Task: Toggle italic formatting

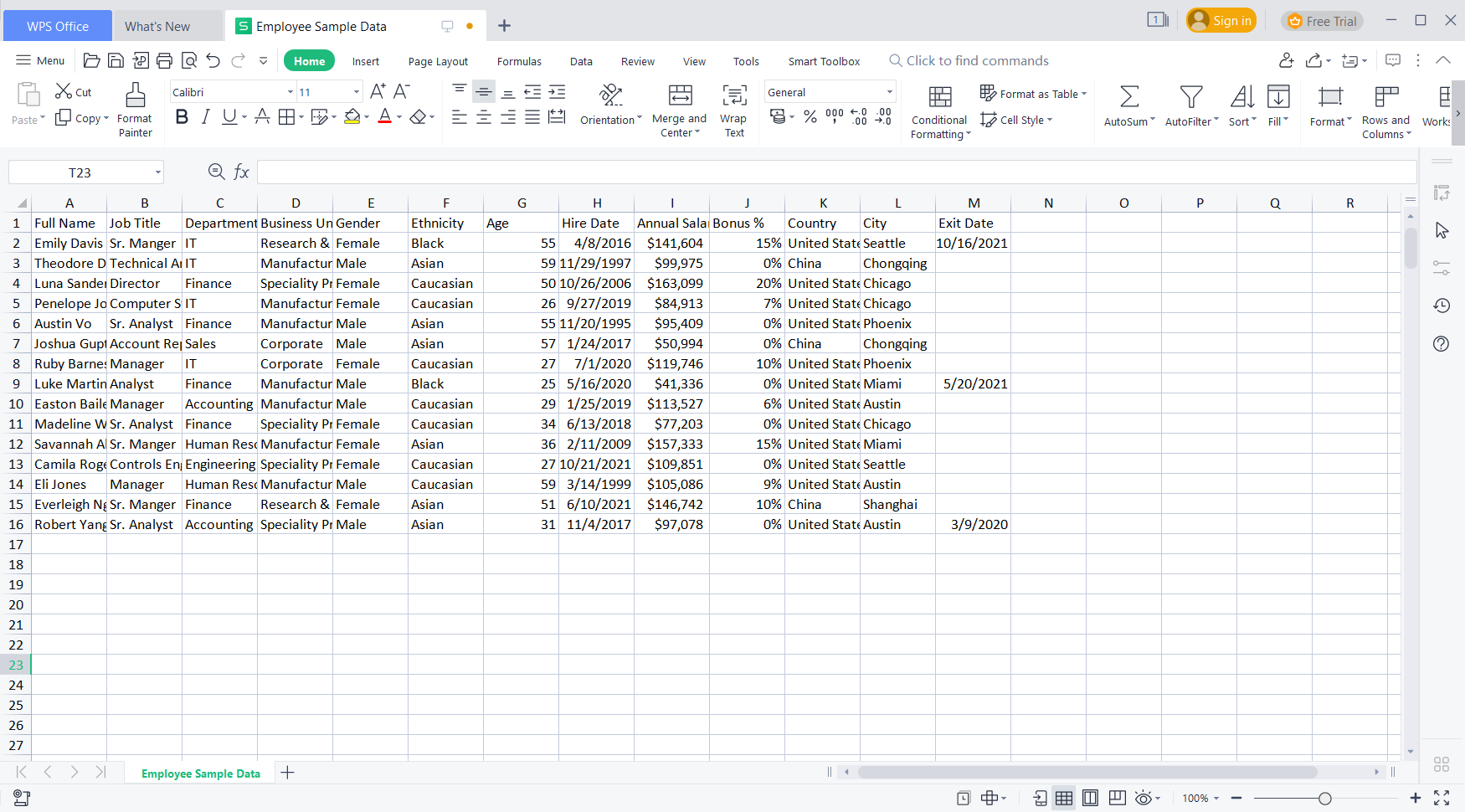Action: [x=205, y=117]
